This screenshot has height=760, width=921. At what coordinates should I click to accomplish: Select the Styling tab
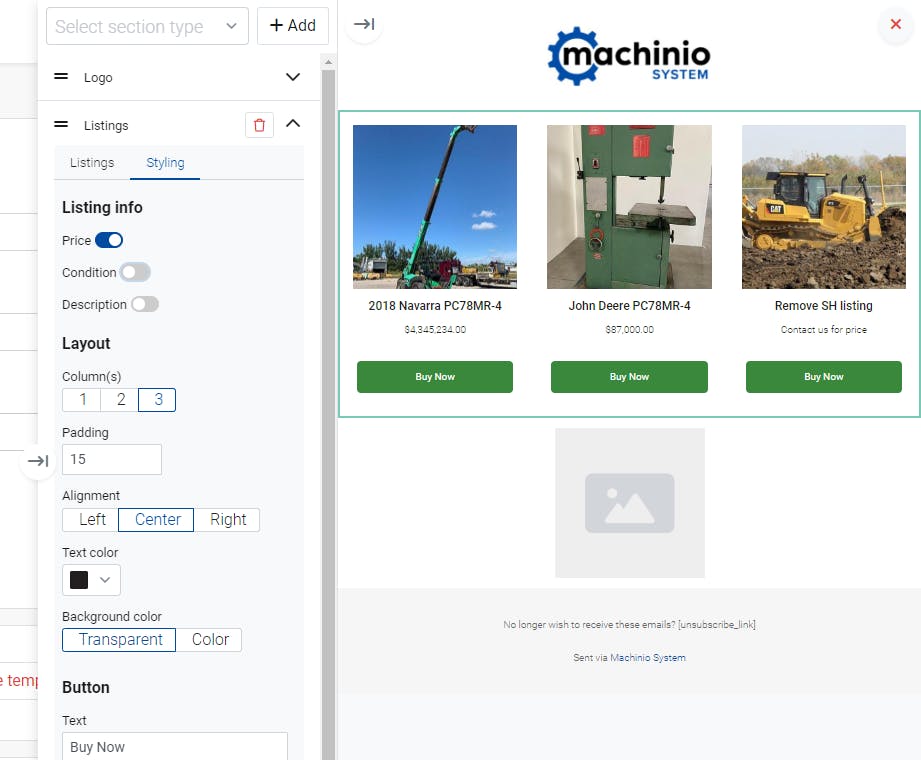click(165, 162)
